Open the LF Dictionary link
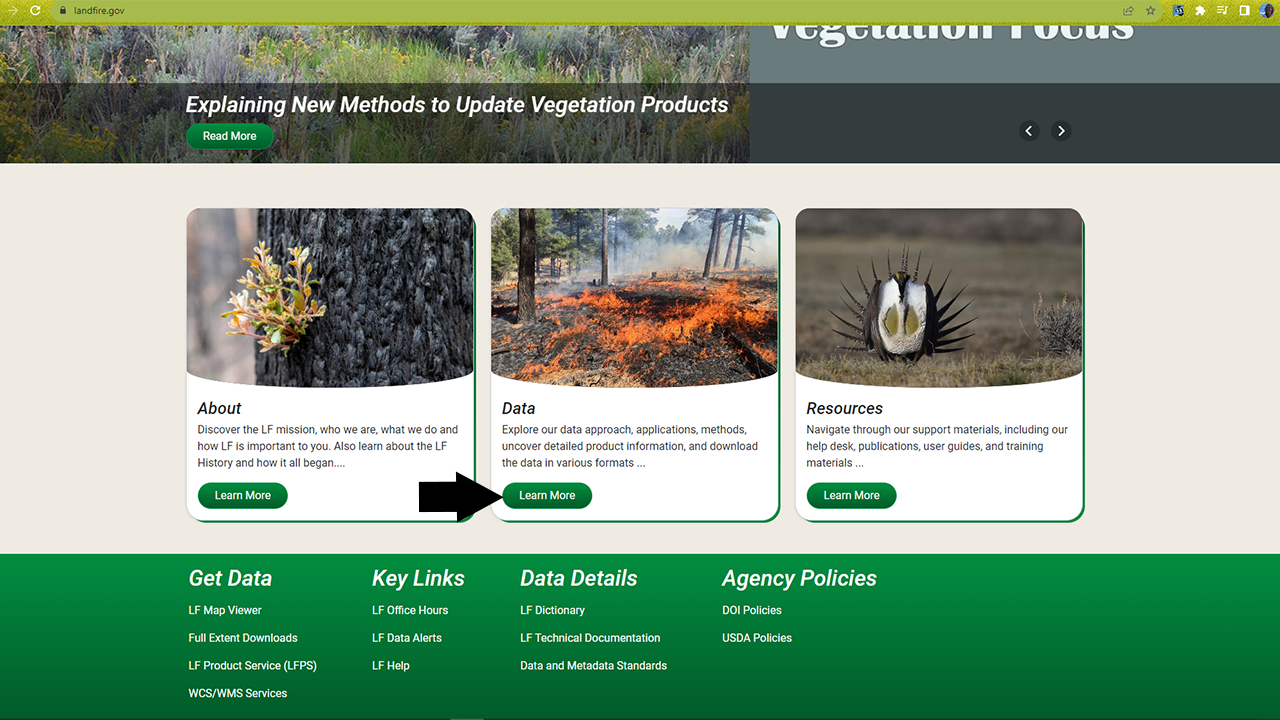 [553, 610]
